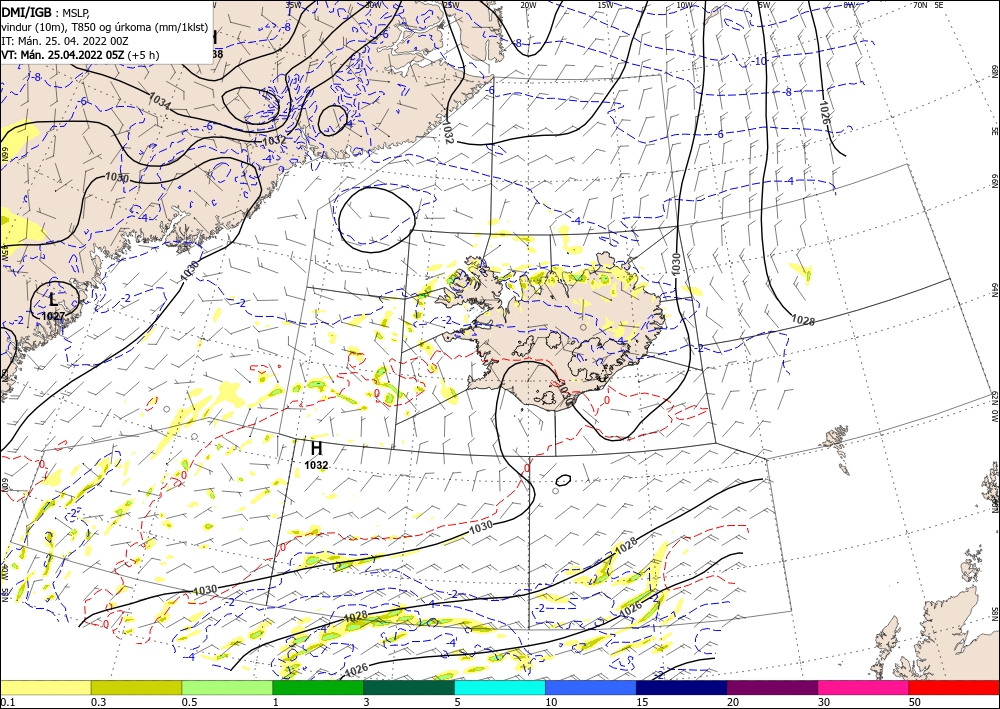Pick the cyan 5–10 mm legend swatch
1000x709 pixels.
(500, 687)
